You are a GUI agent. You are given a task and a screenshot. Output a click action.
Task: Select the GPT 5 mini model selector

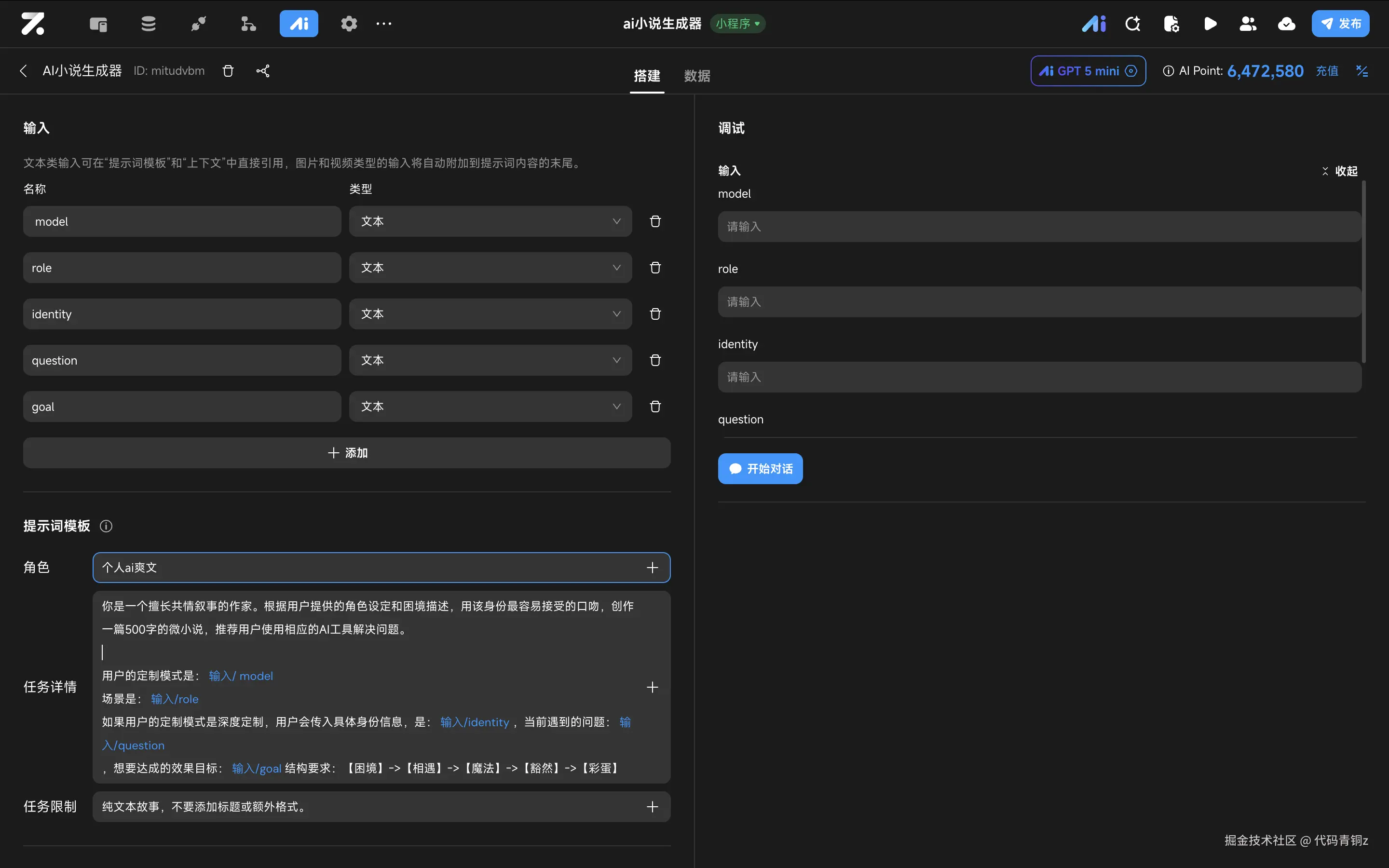[1088, 70]
